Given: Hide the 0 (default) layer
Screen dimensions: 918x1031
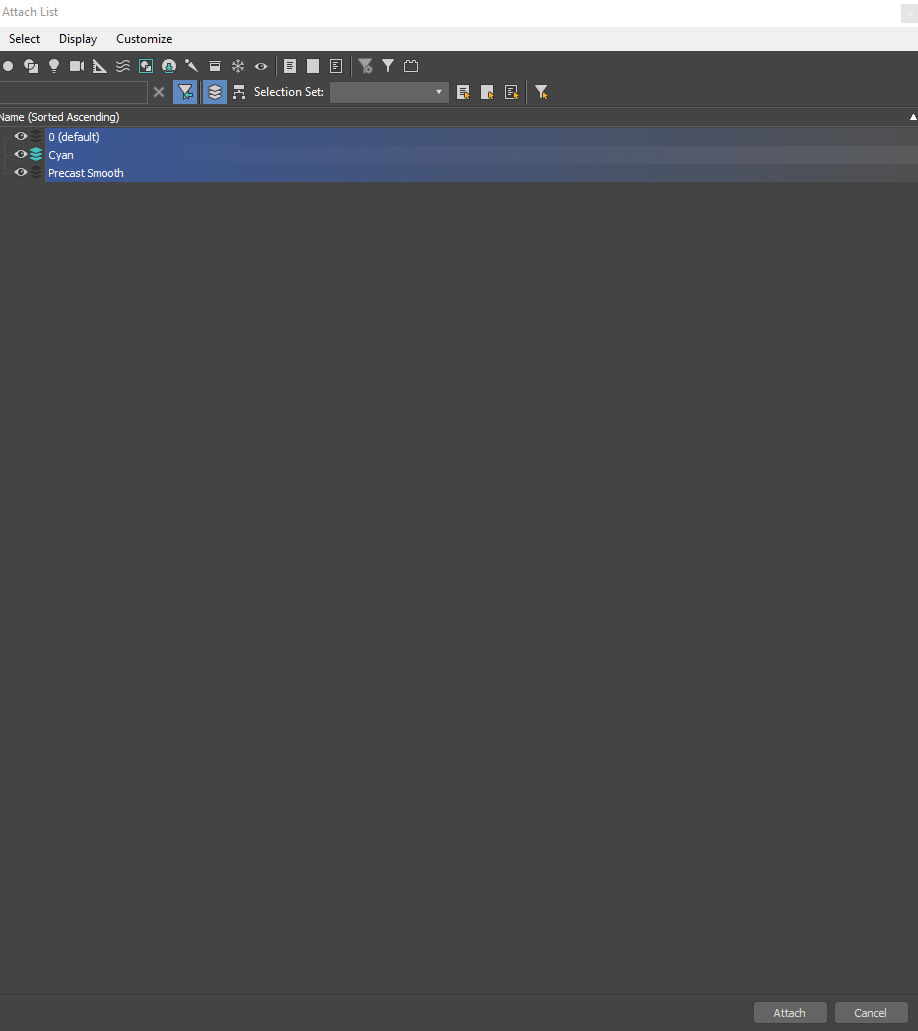Looking at the screenshot, I should [21, 136].
